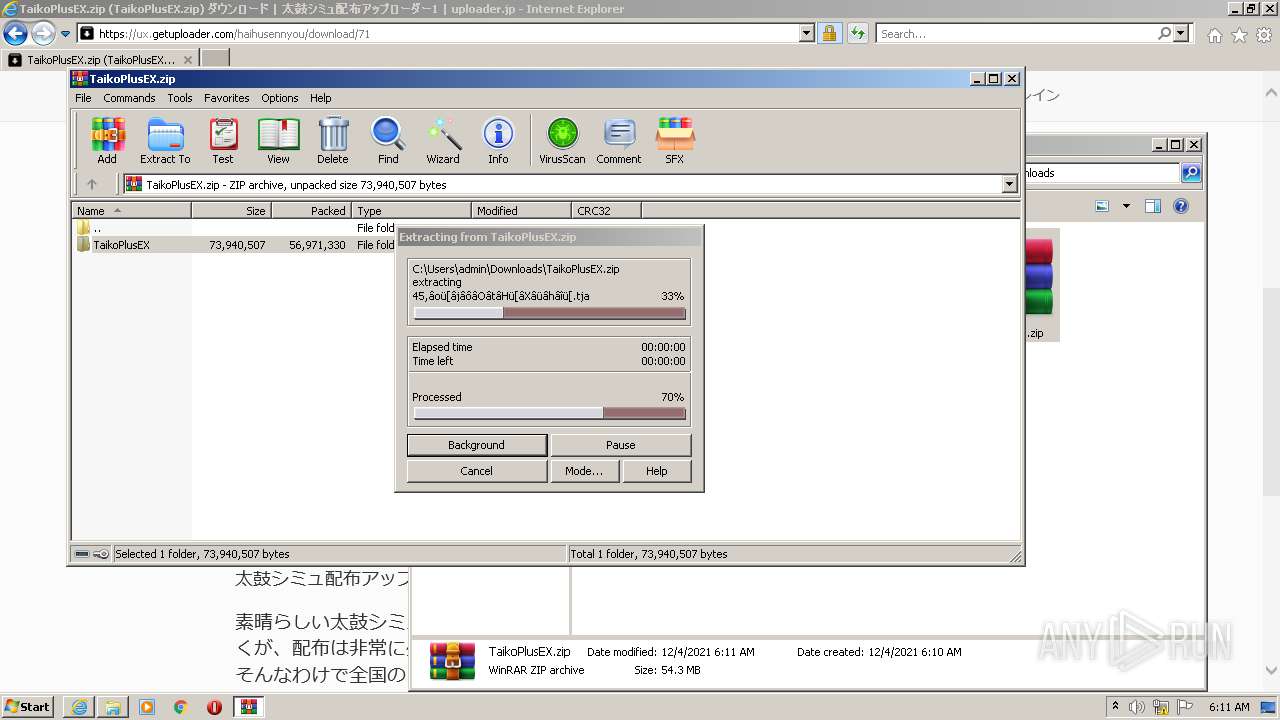Click the refresh icon in address bar
Screen dimensions: 1280x720
coord(857,33)
